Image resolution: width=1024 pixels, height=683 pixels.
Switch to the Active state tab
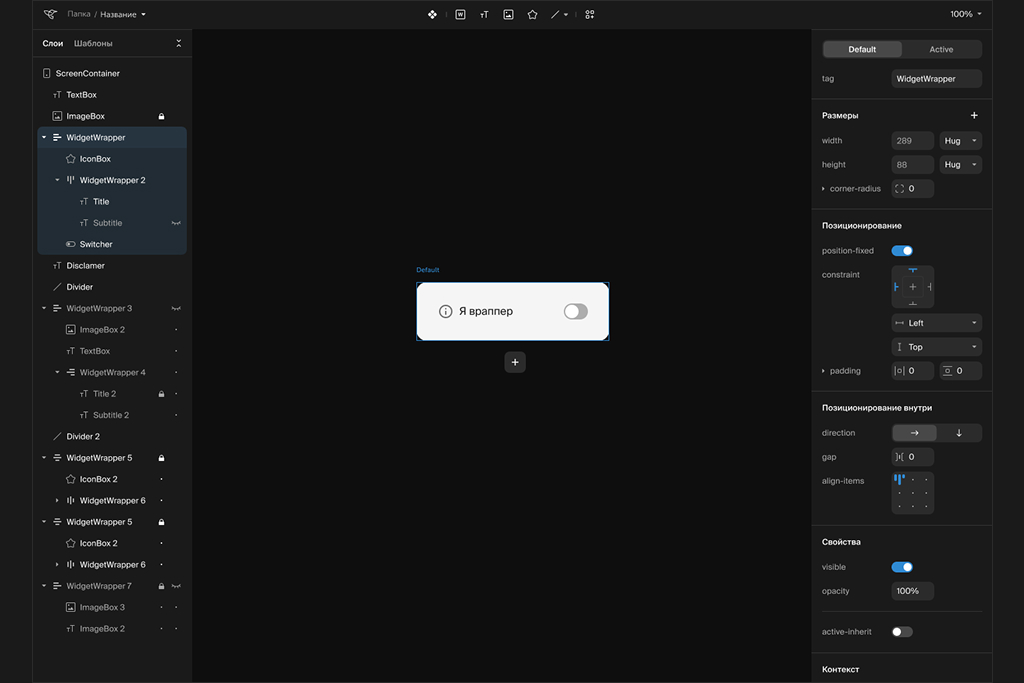click(x=941, y=49)
